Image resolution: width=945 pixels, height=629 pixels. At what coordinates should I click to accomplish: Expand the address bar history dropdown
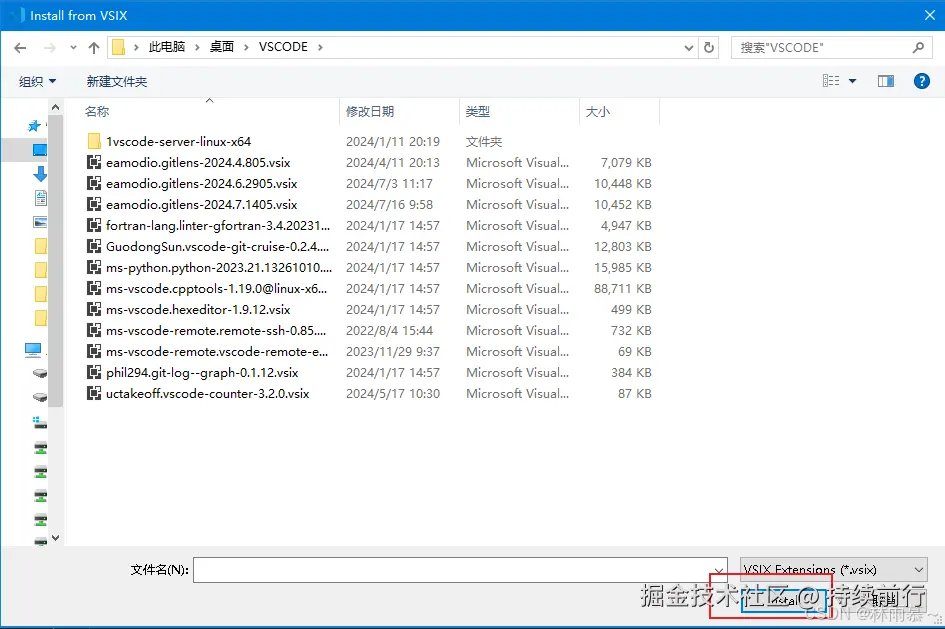point(688,48)
